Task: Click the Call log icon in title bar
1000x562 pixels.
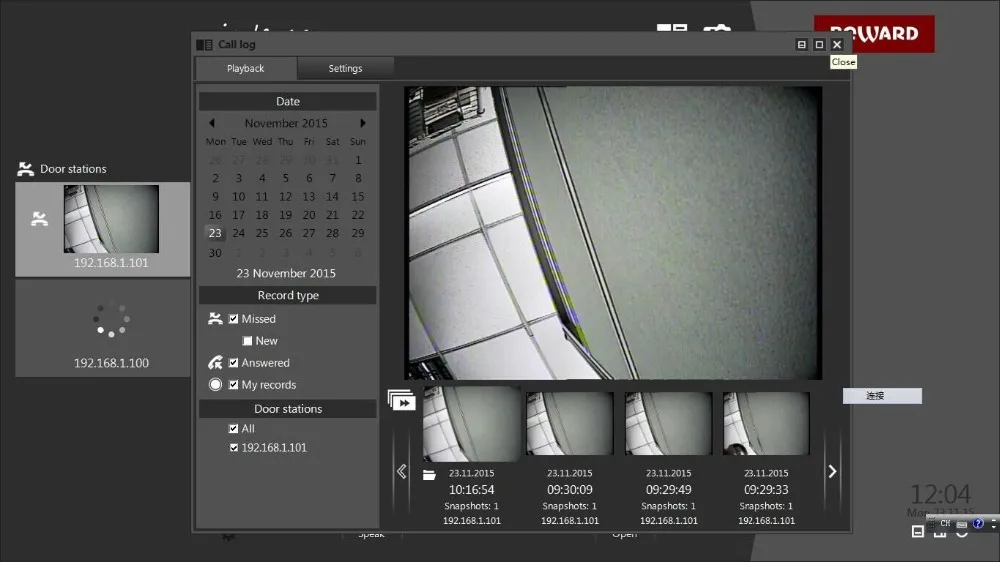Action: 204,45
